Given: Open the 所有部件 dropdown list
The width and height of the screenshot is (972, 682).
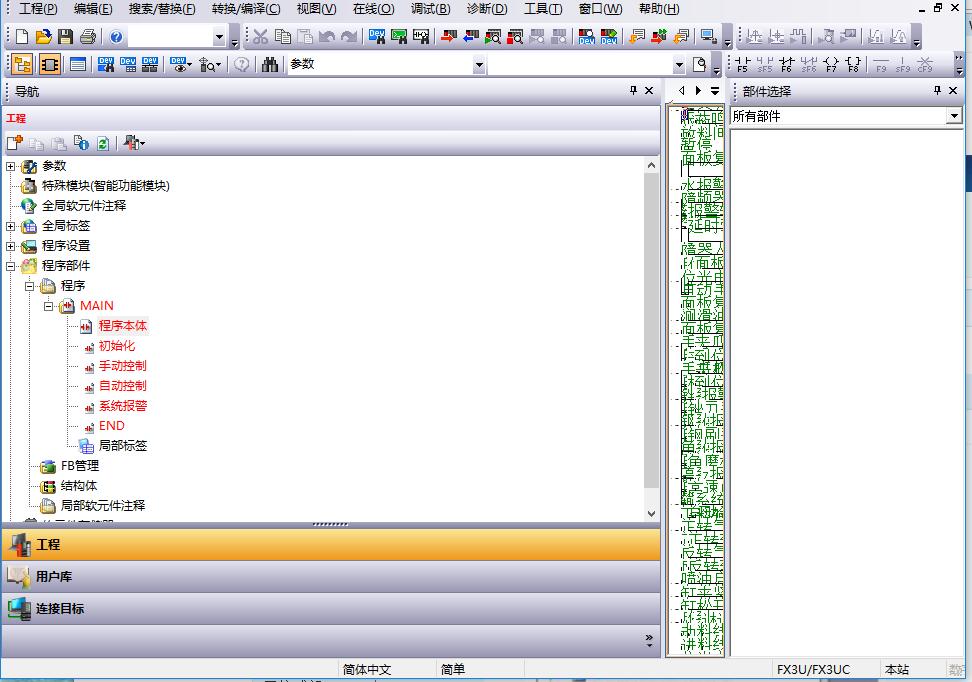Looking at the screenshot, I should click(953, 116).
